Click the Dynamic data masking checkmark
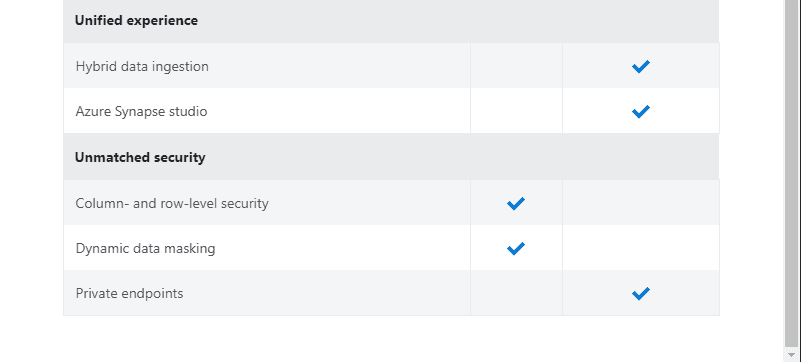The image size is (801, 362). pos(516,248)
